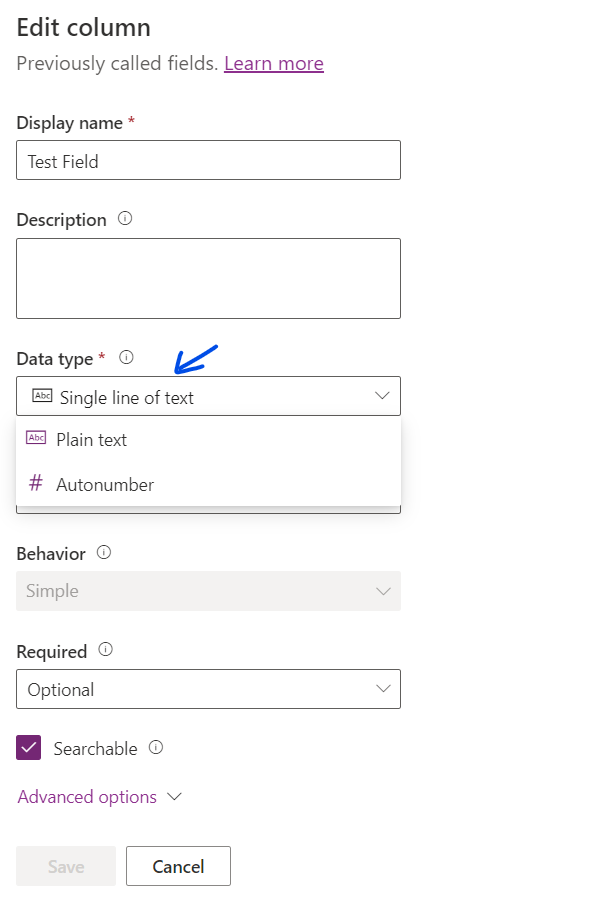Click the hash icon beside Autonumber

coord(36,483)
